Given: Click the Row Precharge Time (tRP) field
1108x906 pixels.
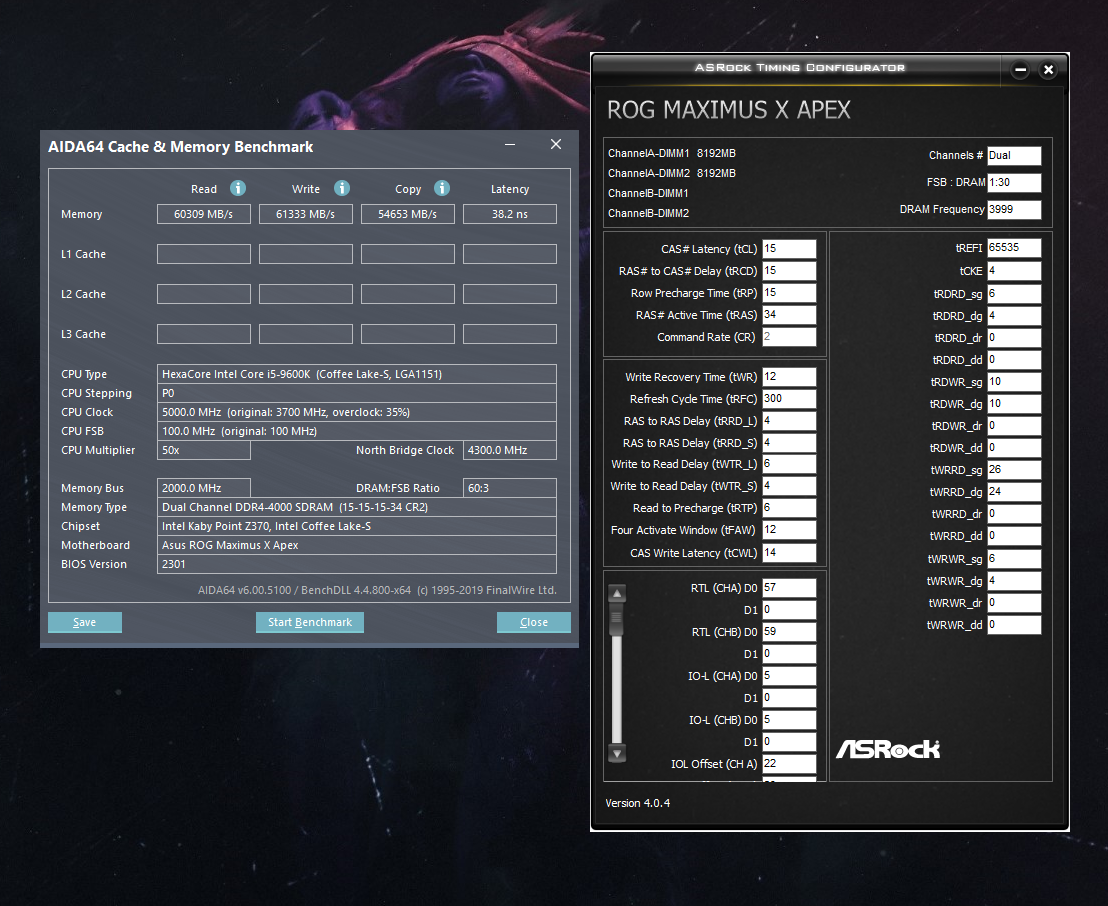Looking at the screenshot, I should (x=789, y=293).
